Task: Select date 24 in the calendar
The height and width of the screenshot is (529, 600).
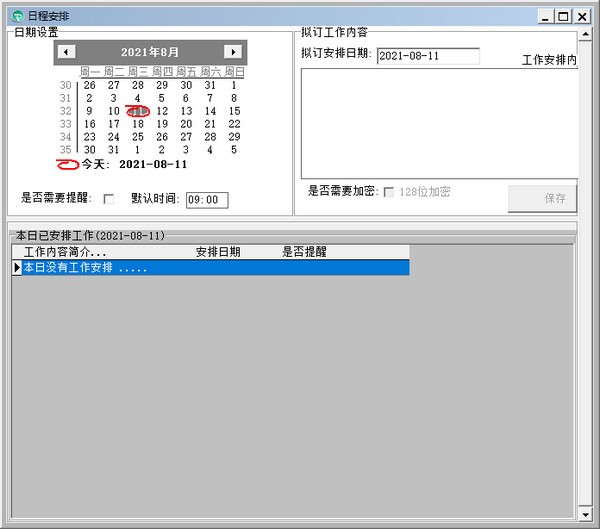Action: click(114, 137)
